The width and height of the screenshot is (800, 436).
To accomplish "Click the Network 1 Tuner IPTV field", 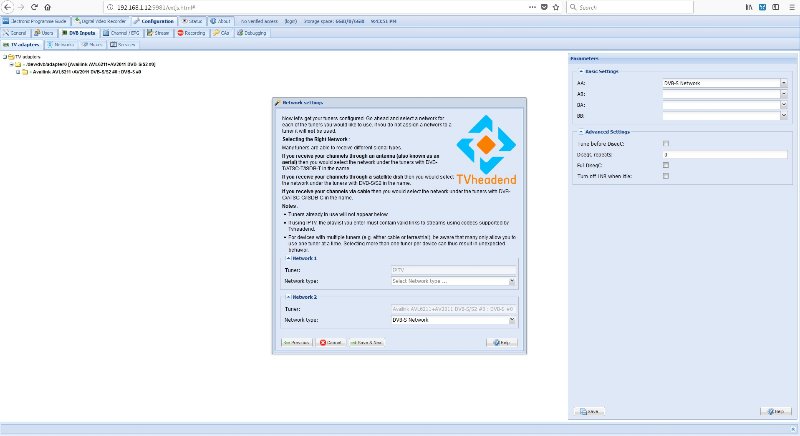I will 453,270.
